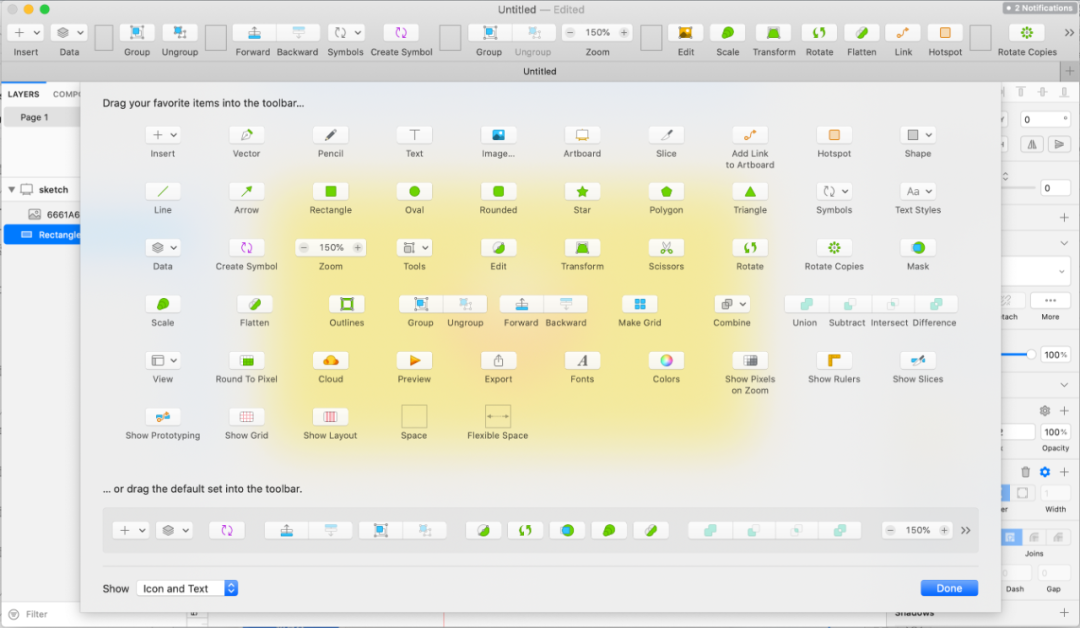Image resolution: width=1080 pixels, height=628 pixels.
Task: Select the Export item
Action: [x=498, y=361]
